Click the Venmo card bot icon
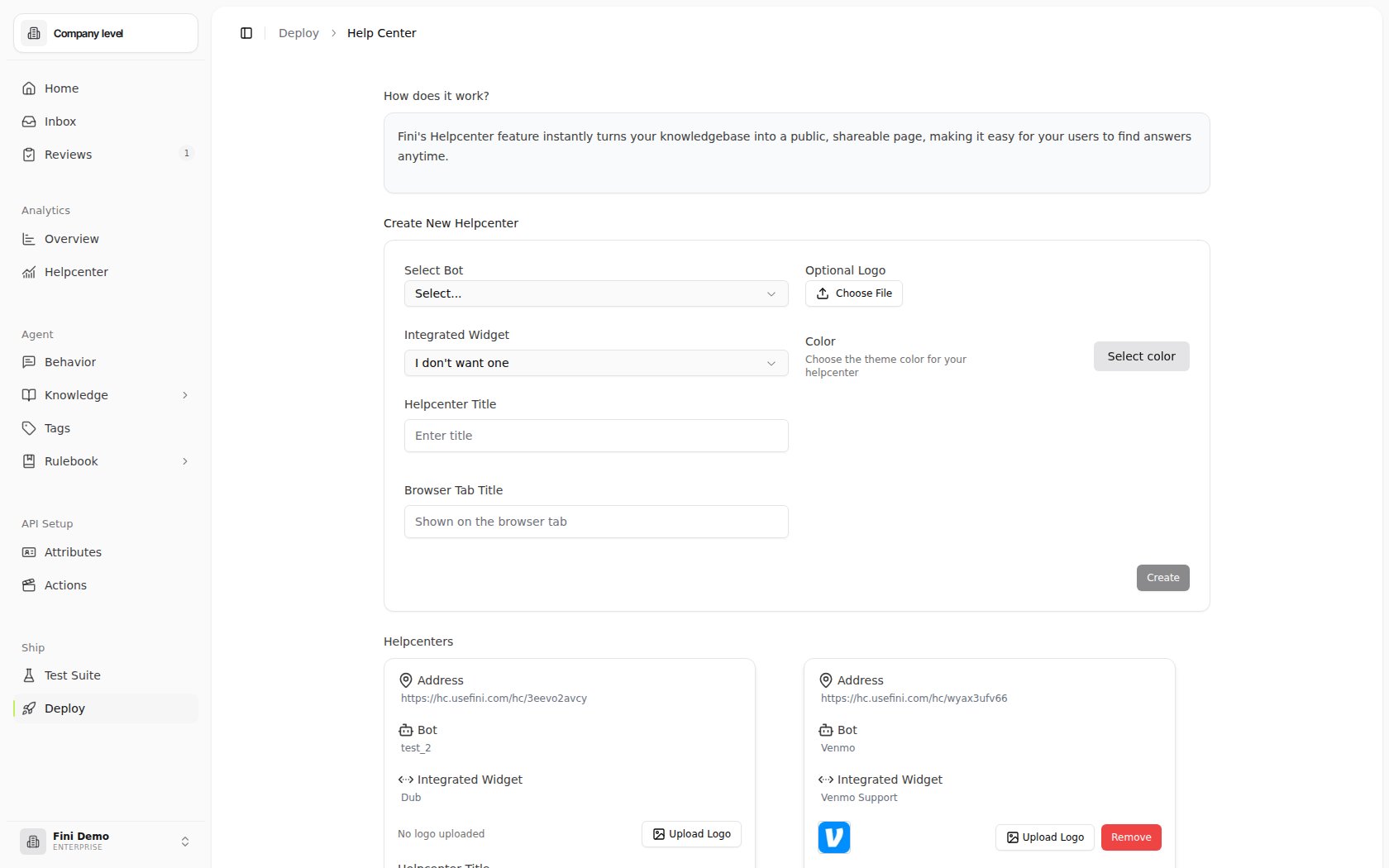Image resolution: width=1389 pixels, height=868 pixels. coord(826,730)
